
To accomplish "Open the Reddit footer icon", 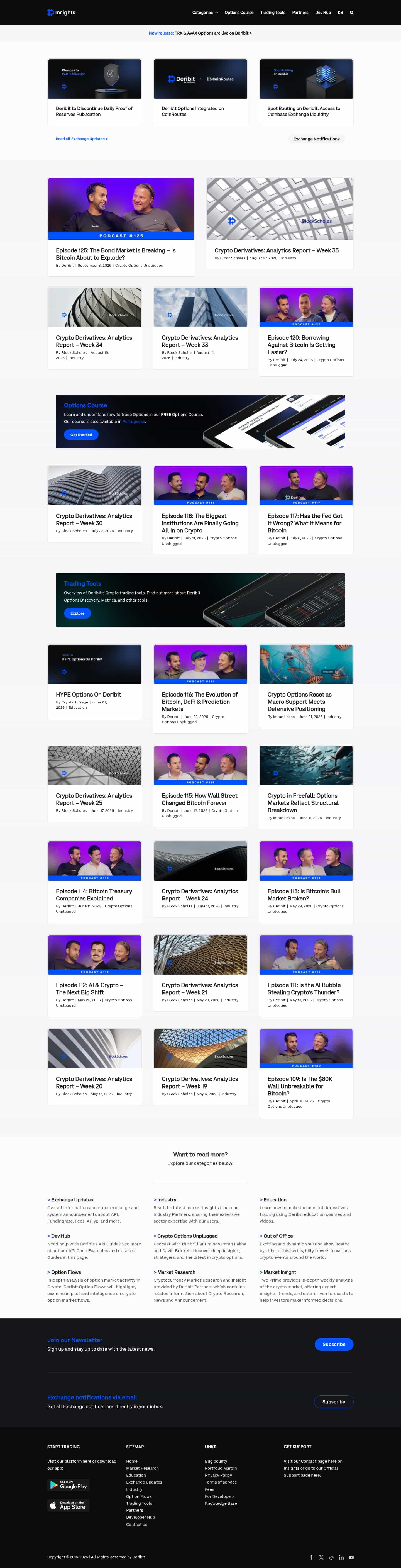I will click(x=331, y=1557).
